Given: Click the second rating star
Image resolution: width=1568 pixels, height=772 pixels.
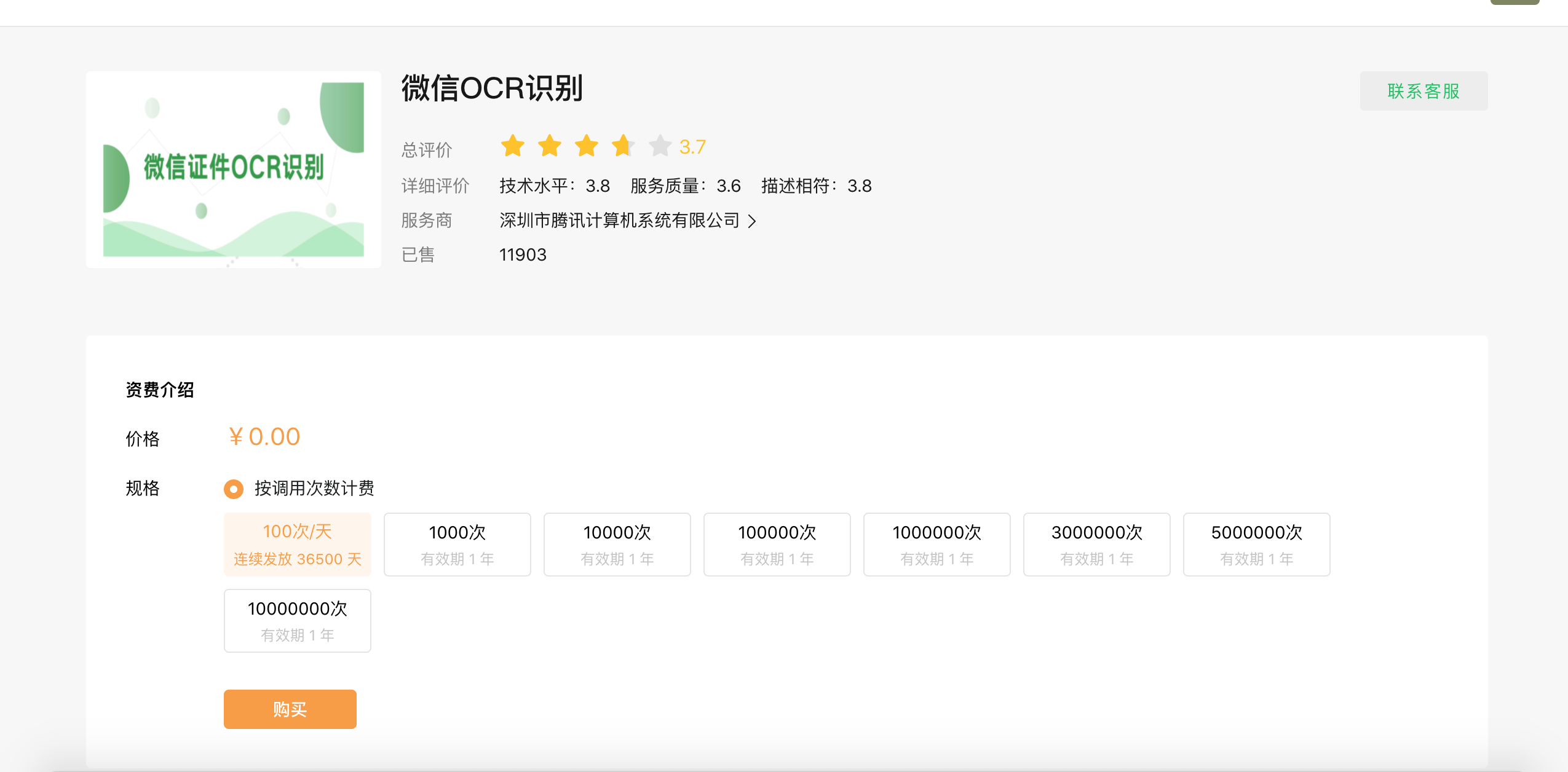Looking at the screenshot, I should click(x=550, y=146).
